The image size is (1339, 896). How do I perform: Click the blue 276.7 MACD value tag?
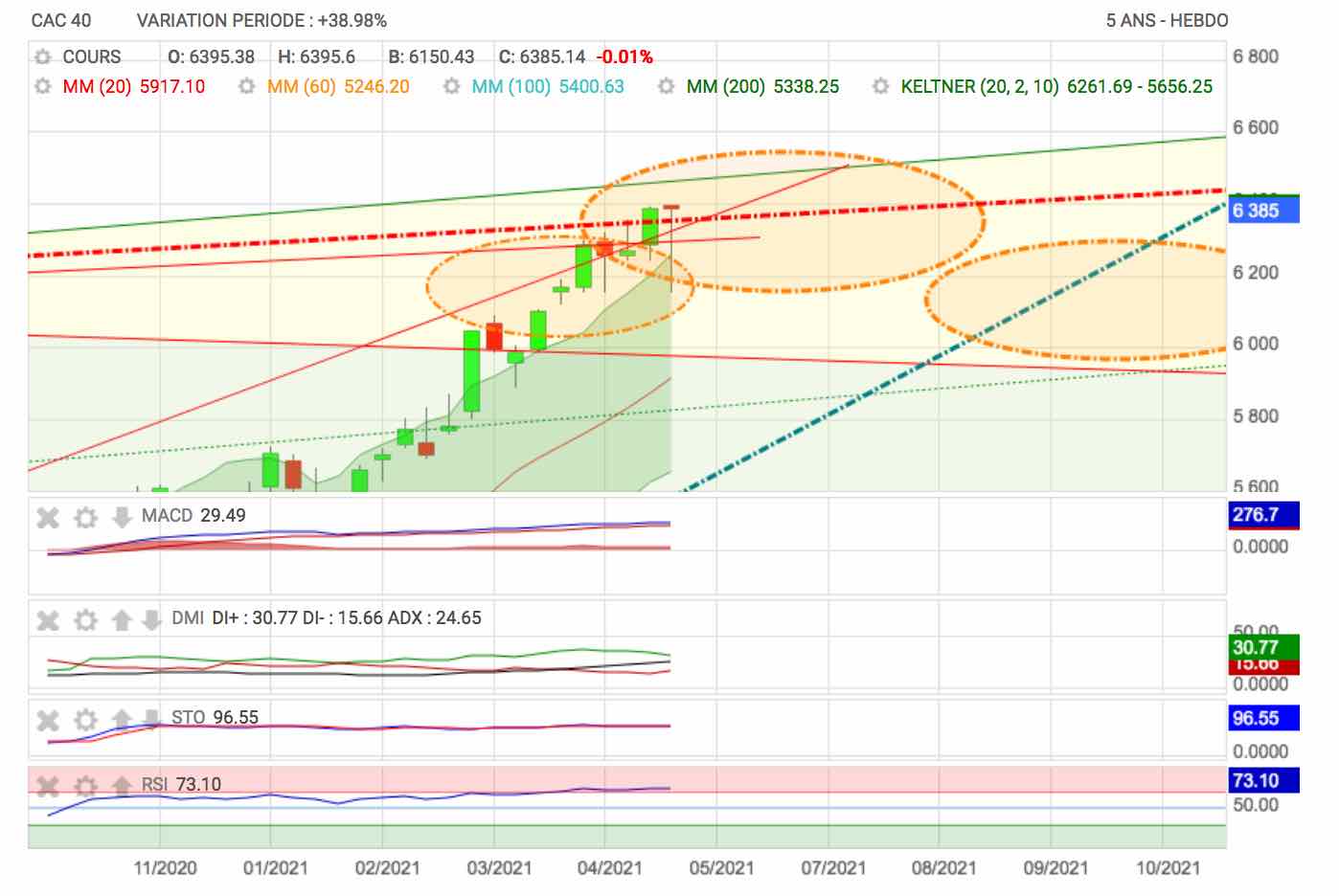click(1263, 515)
